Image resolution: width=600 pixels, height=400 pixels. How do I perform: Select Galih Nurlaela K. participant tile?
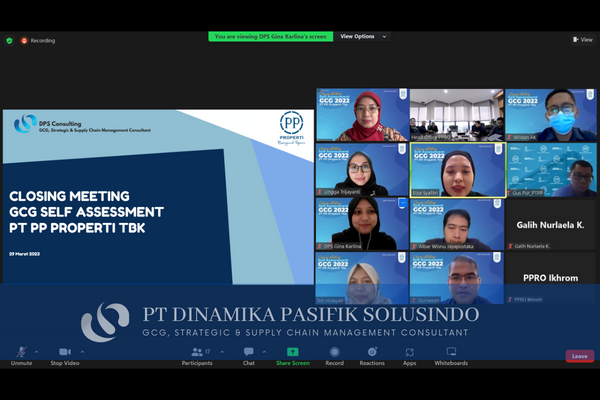(x=550, y=226)
